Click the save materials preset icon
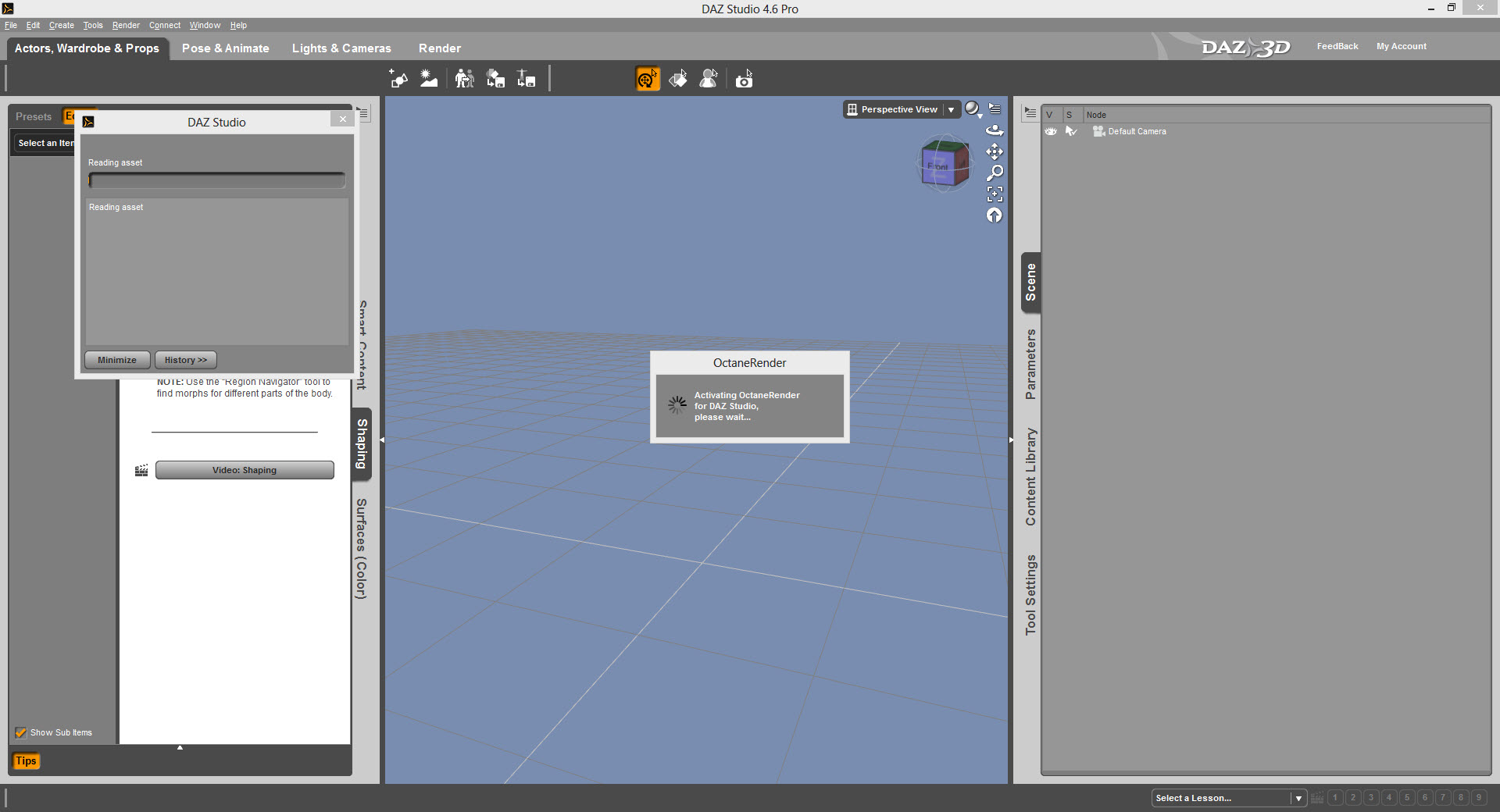1500x812 pixels. click(x=495, y=79)
